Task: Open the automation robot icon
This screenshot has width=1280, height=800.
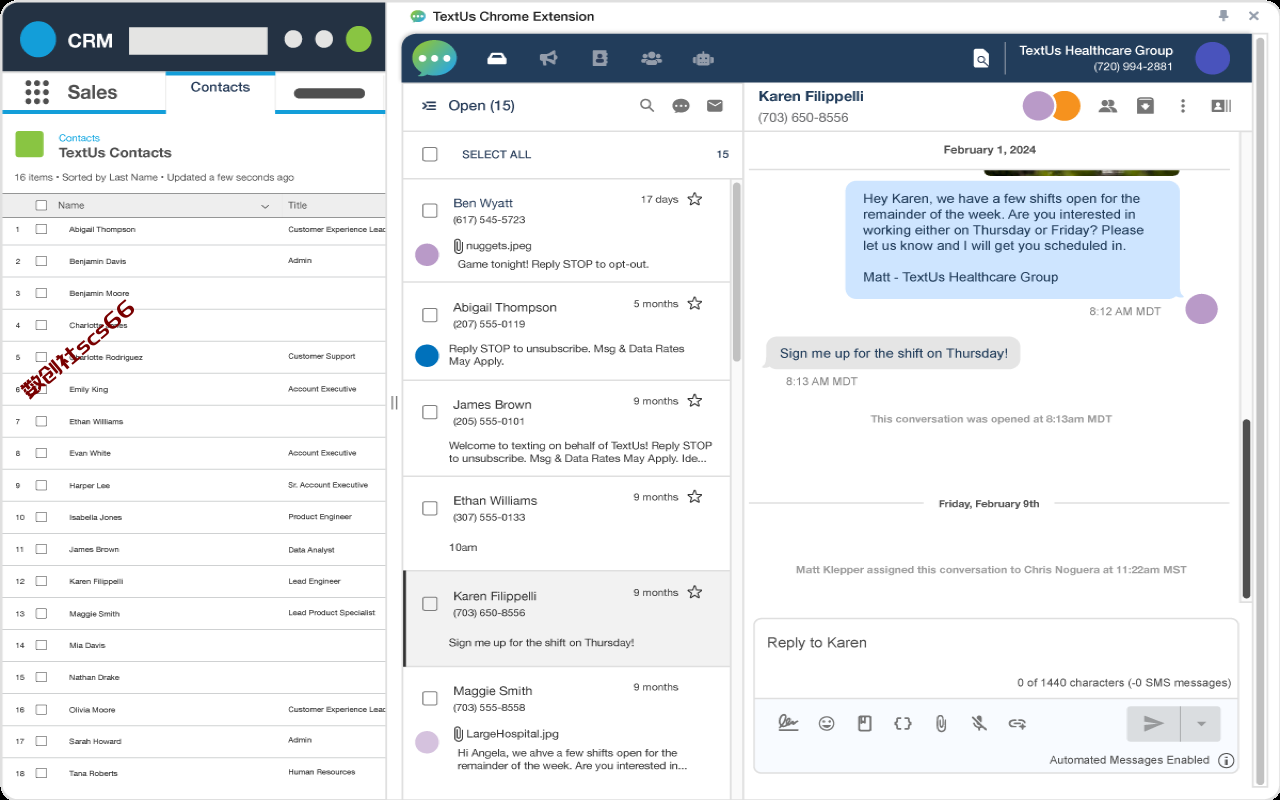Action: 703,58
